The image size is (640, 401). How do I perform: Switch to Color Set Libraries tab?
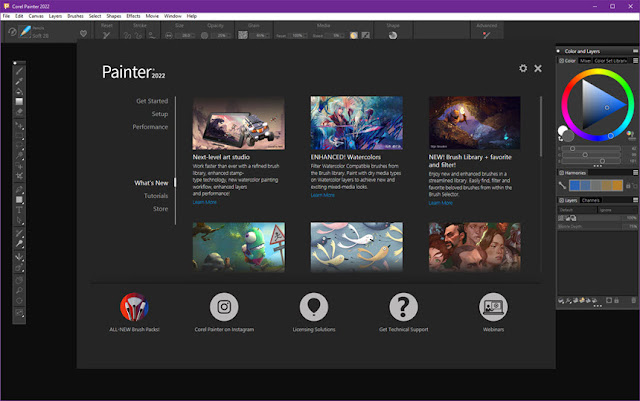[x=610, y=61]
